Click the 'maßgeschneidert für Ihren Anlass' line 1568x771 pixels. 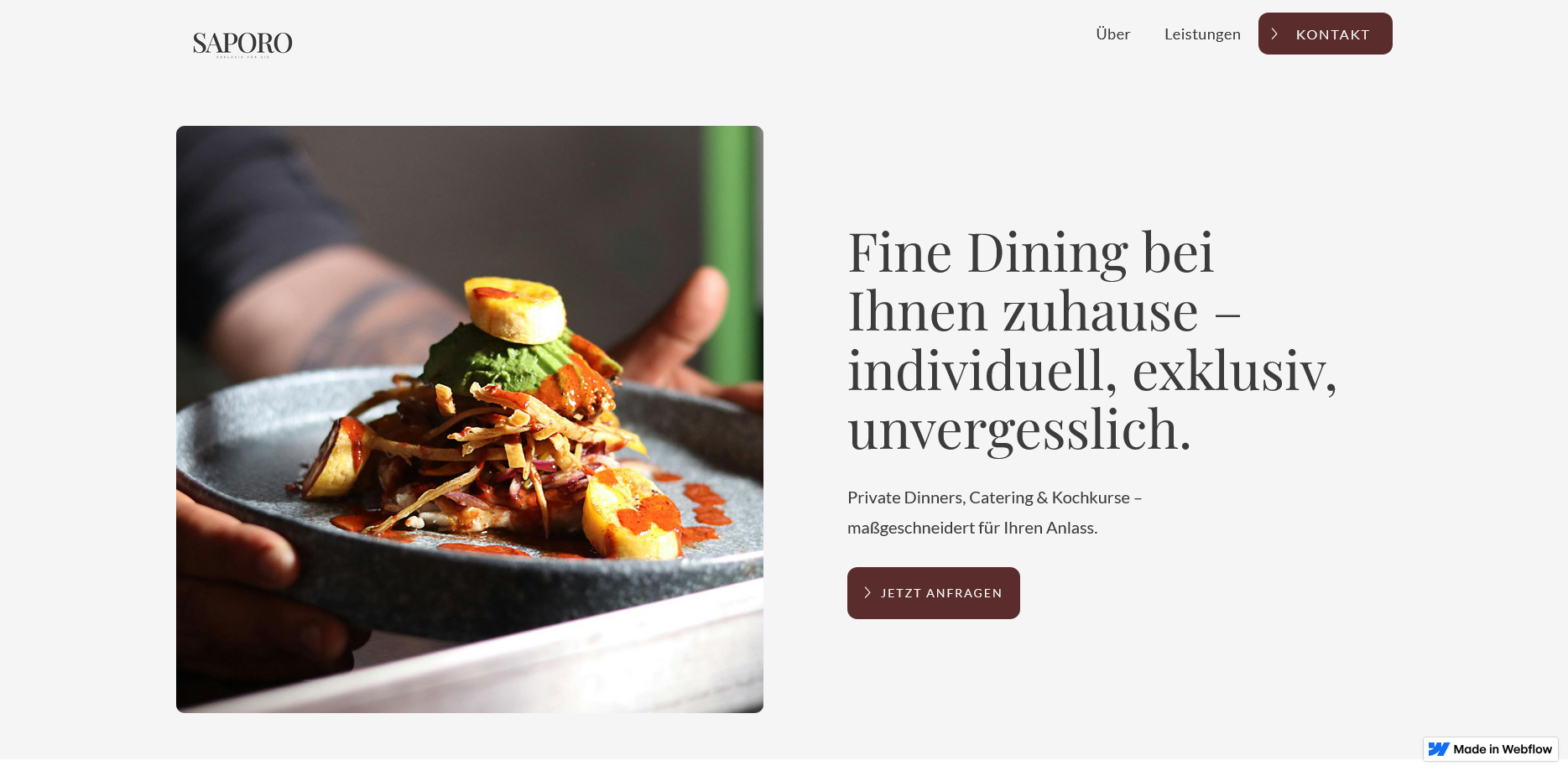coord(972,528)
